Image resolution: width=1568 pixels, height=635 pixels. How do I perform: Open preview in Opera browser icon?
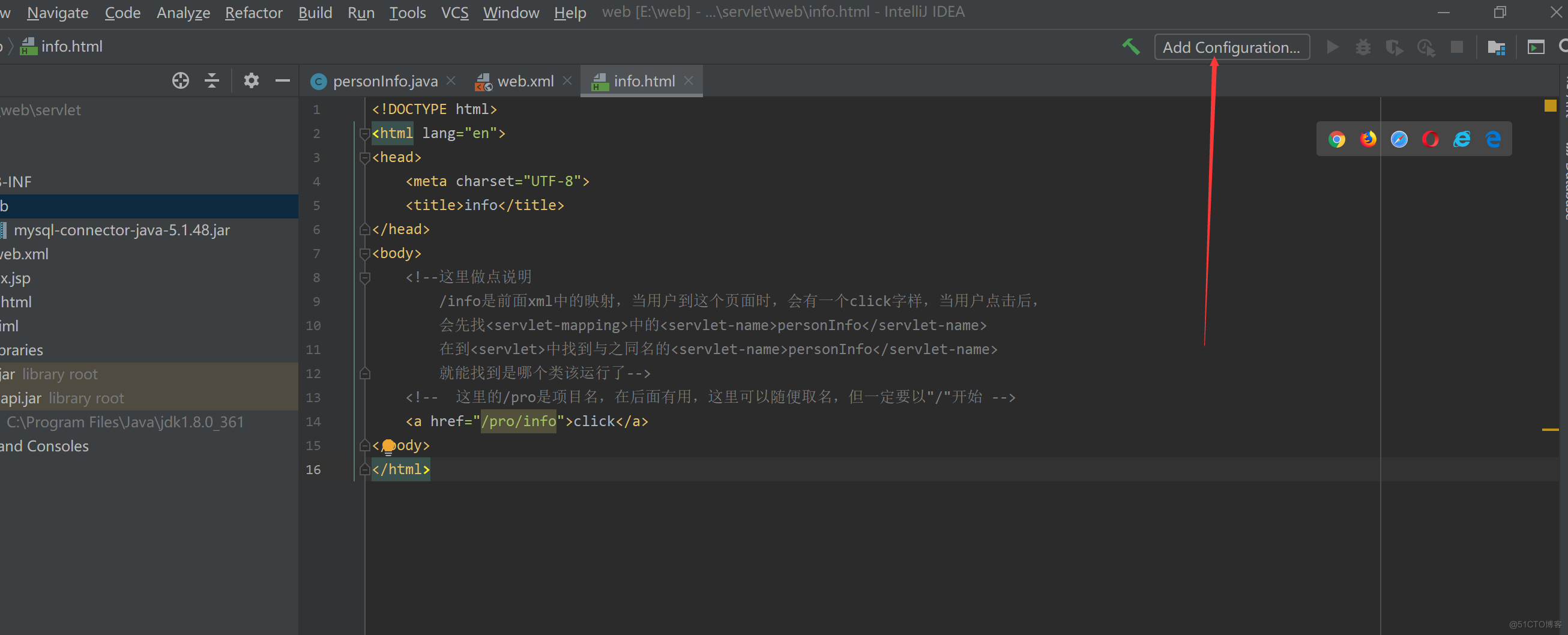tap(1431, 139)
